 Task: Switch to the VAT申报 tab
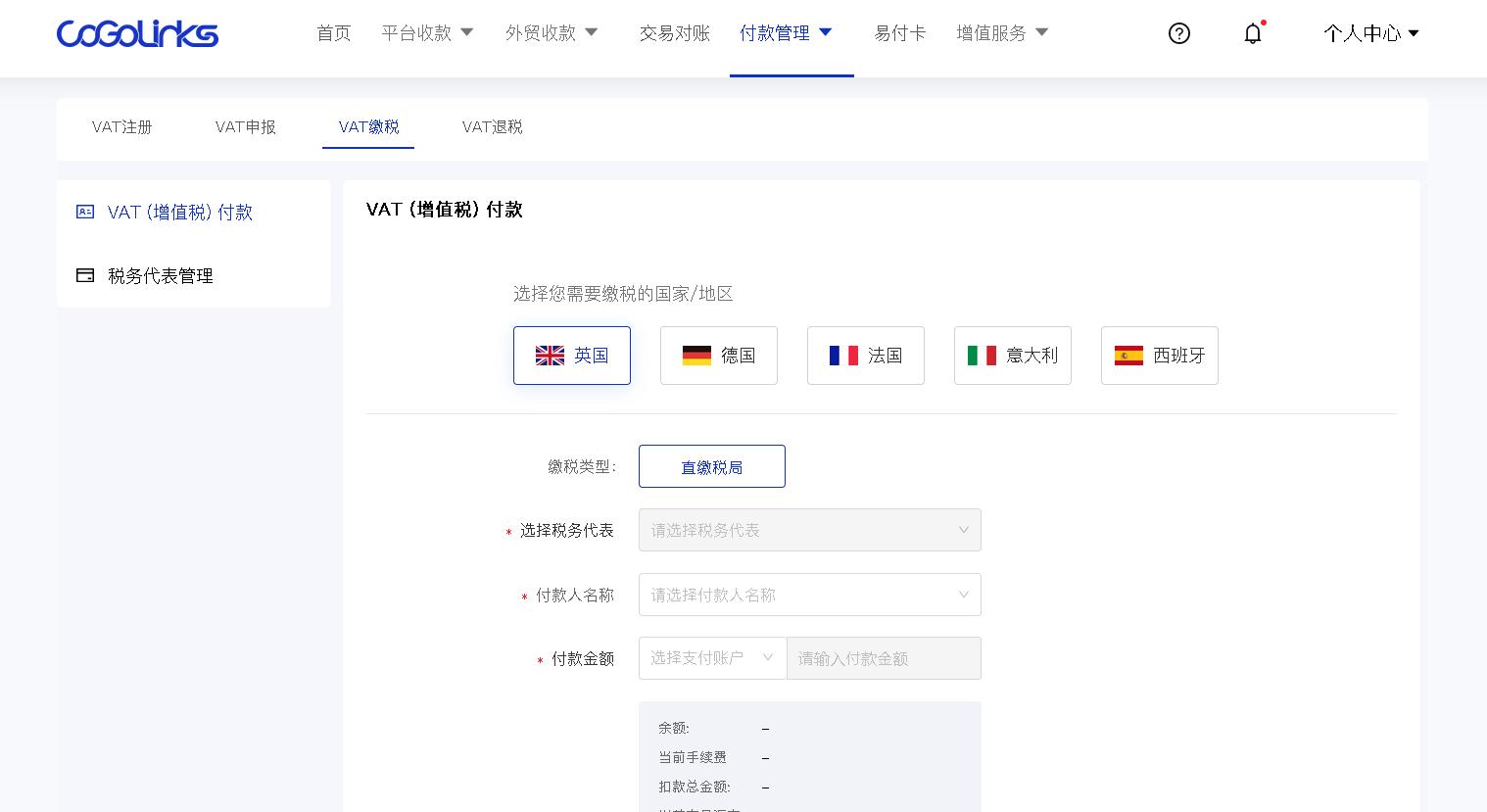point(245,127)
